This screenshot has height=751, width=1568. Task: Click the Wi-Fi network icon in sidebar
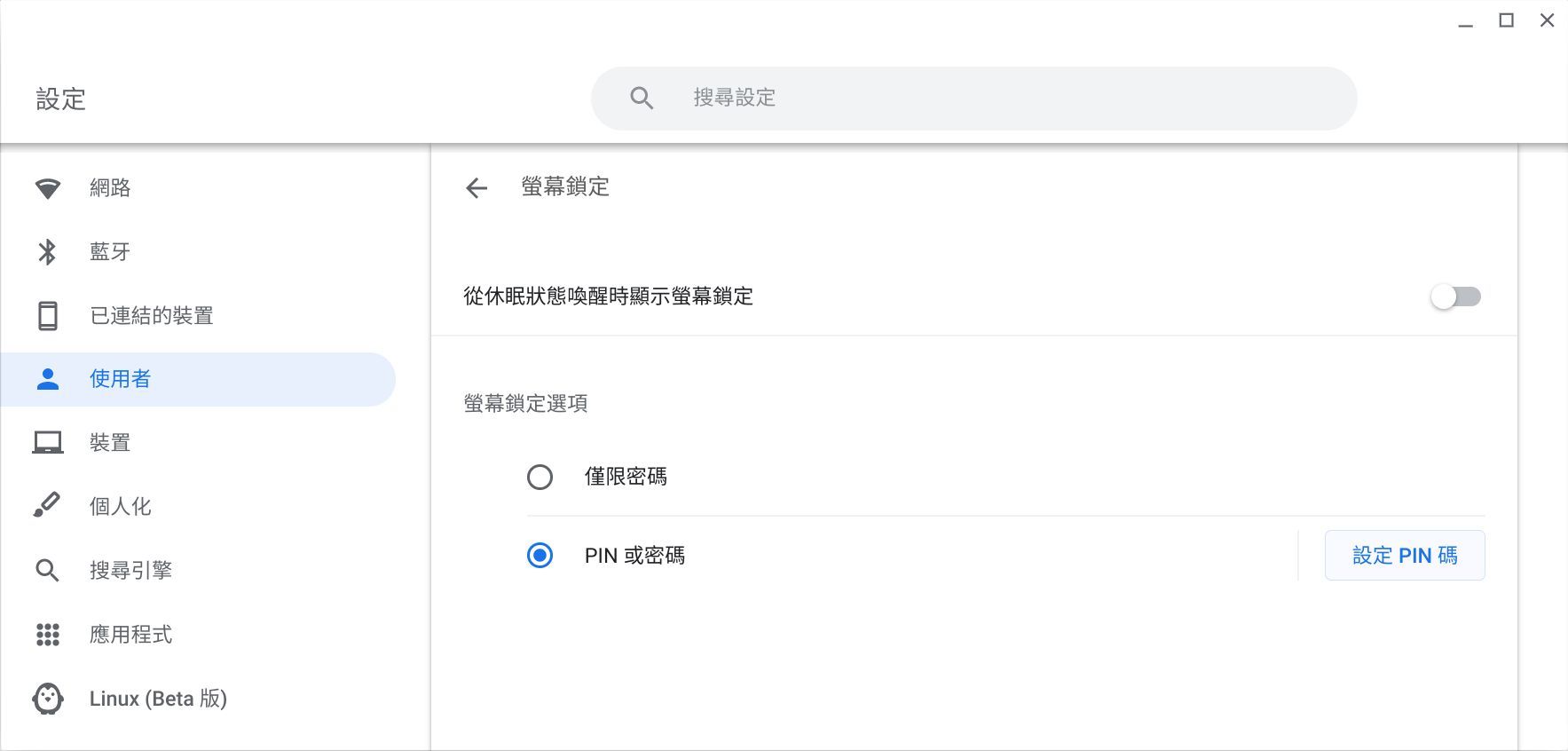pos(48,188)
